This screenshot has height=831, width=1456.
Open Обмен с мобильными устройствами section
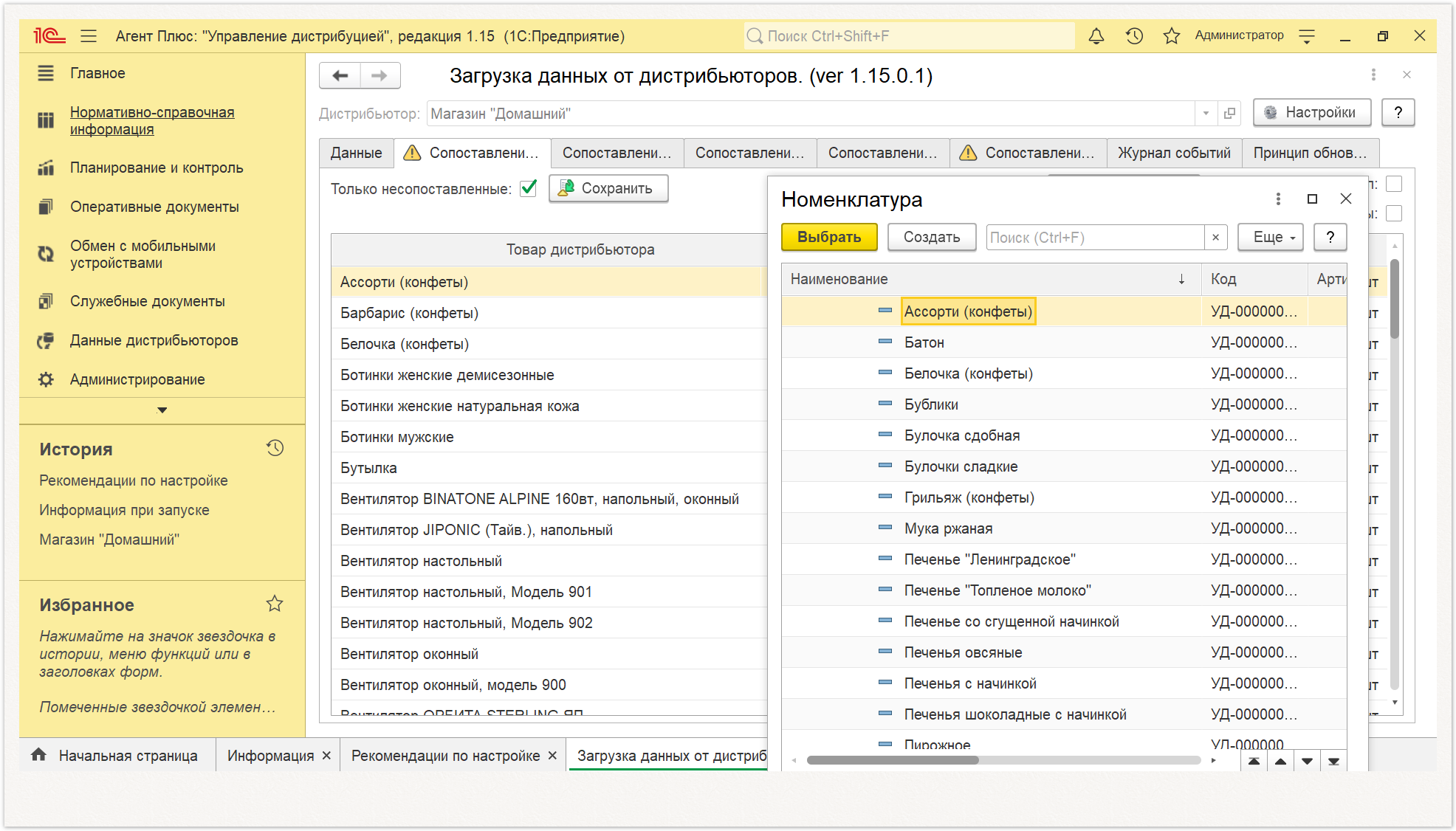tap(142, 254)
